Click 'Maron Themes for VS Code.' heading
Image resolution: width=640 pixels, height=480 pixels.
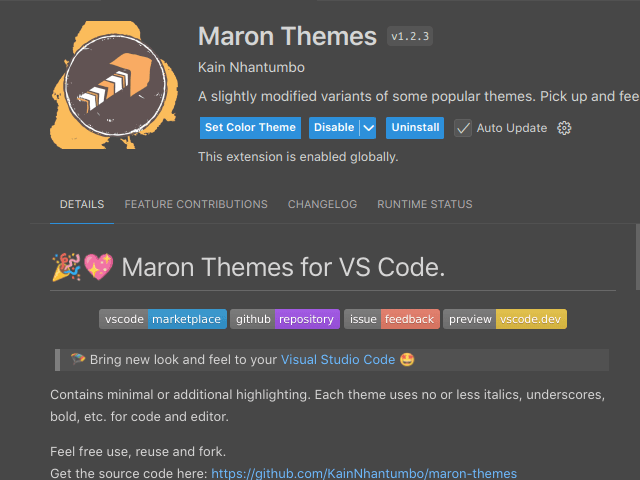click(283, 267)
